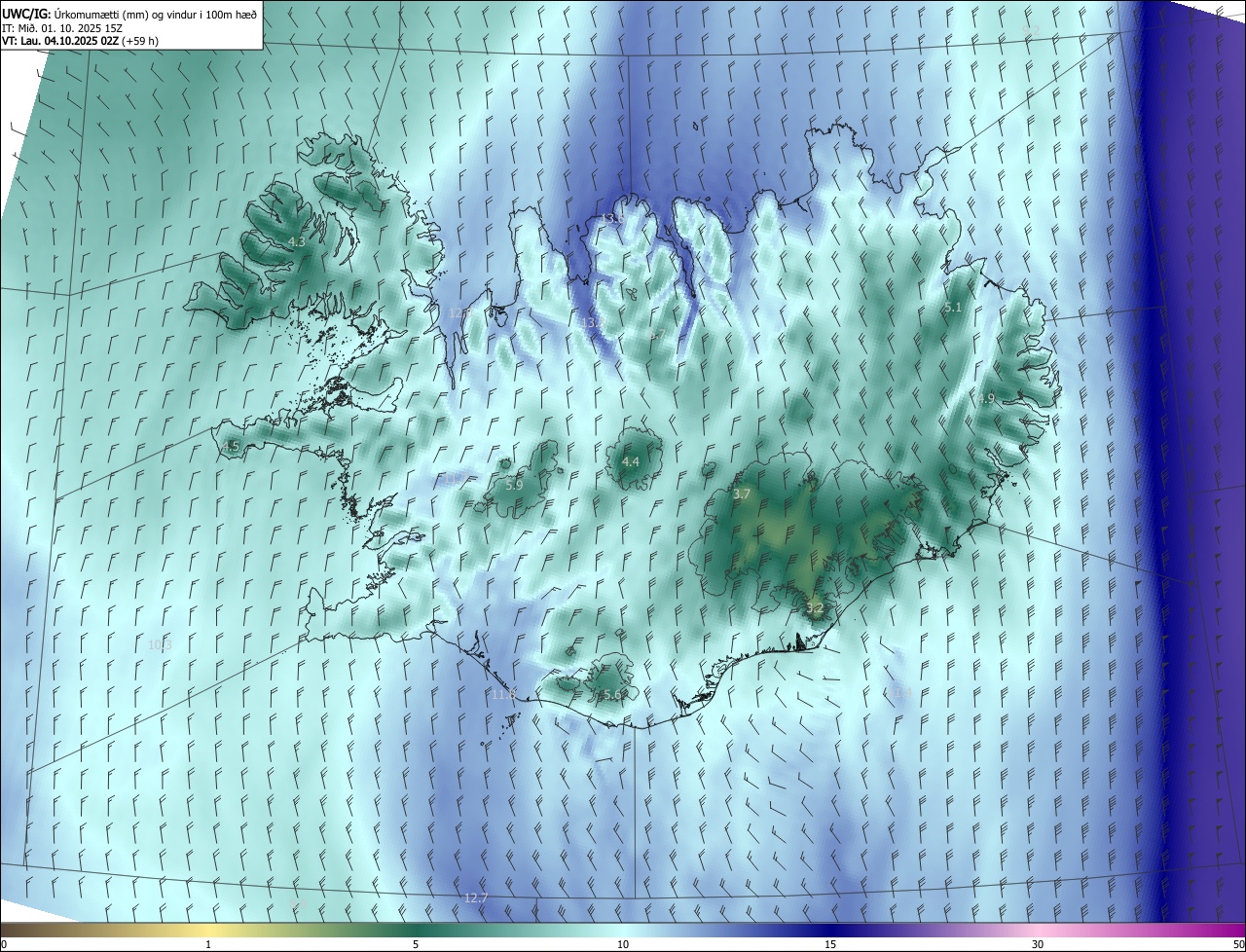Click the 4.9 value in the Eastfjords

point(987,398)
